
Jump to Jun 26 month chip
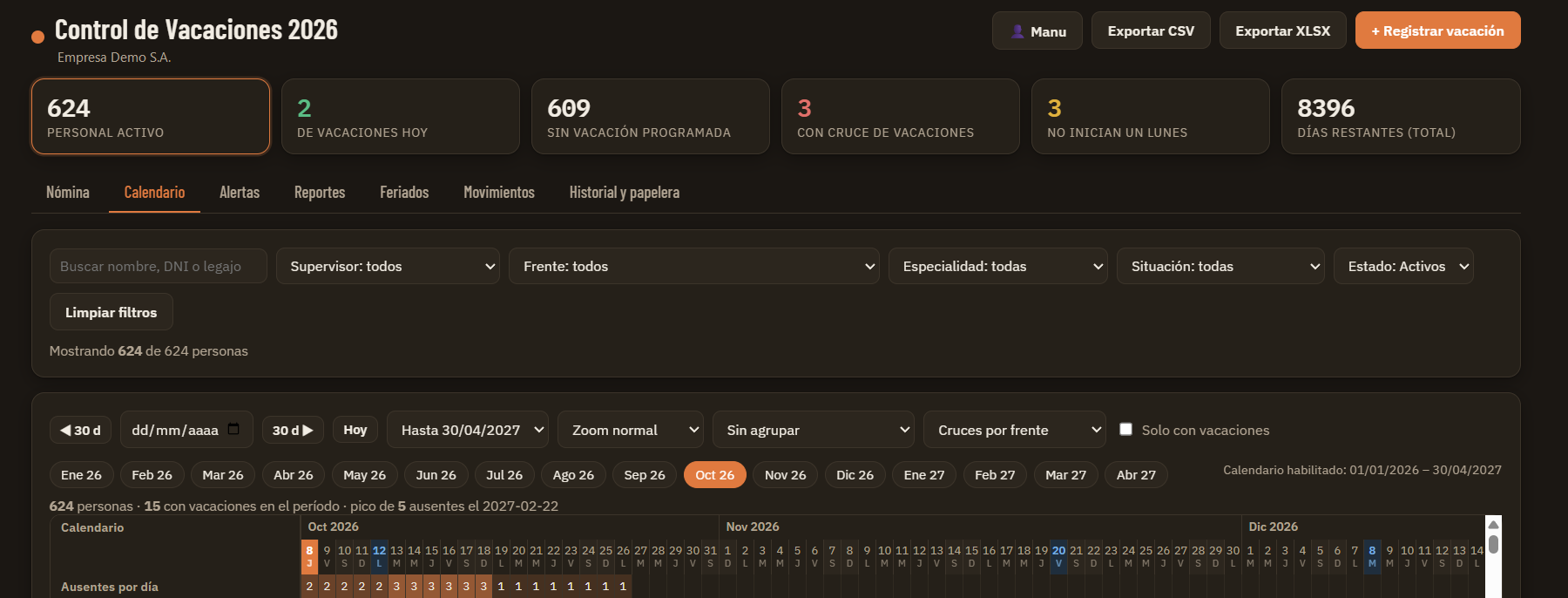click(x=436, y=474)
